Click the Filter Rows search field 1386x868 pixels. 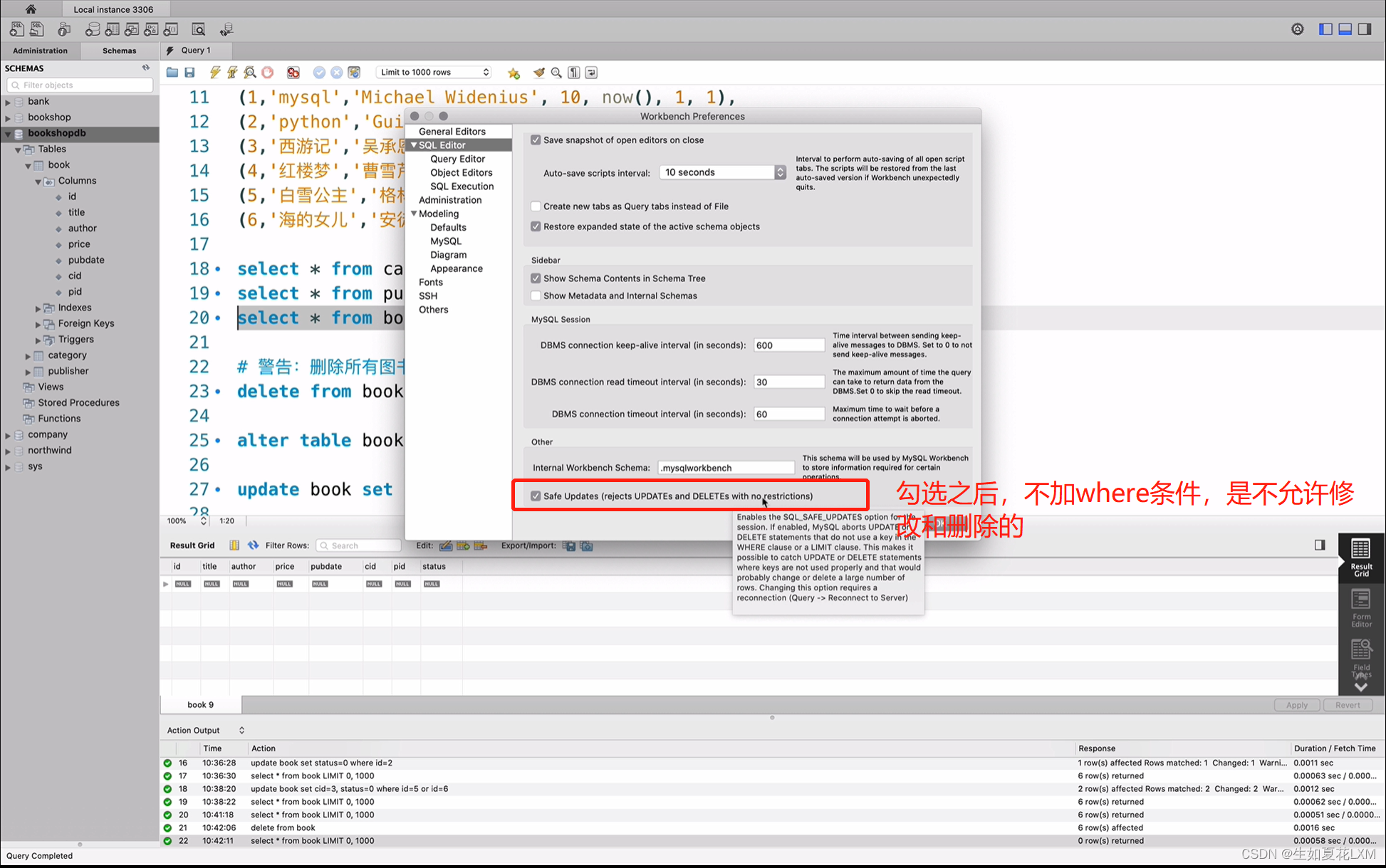click(358, 545)
